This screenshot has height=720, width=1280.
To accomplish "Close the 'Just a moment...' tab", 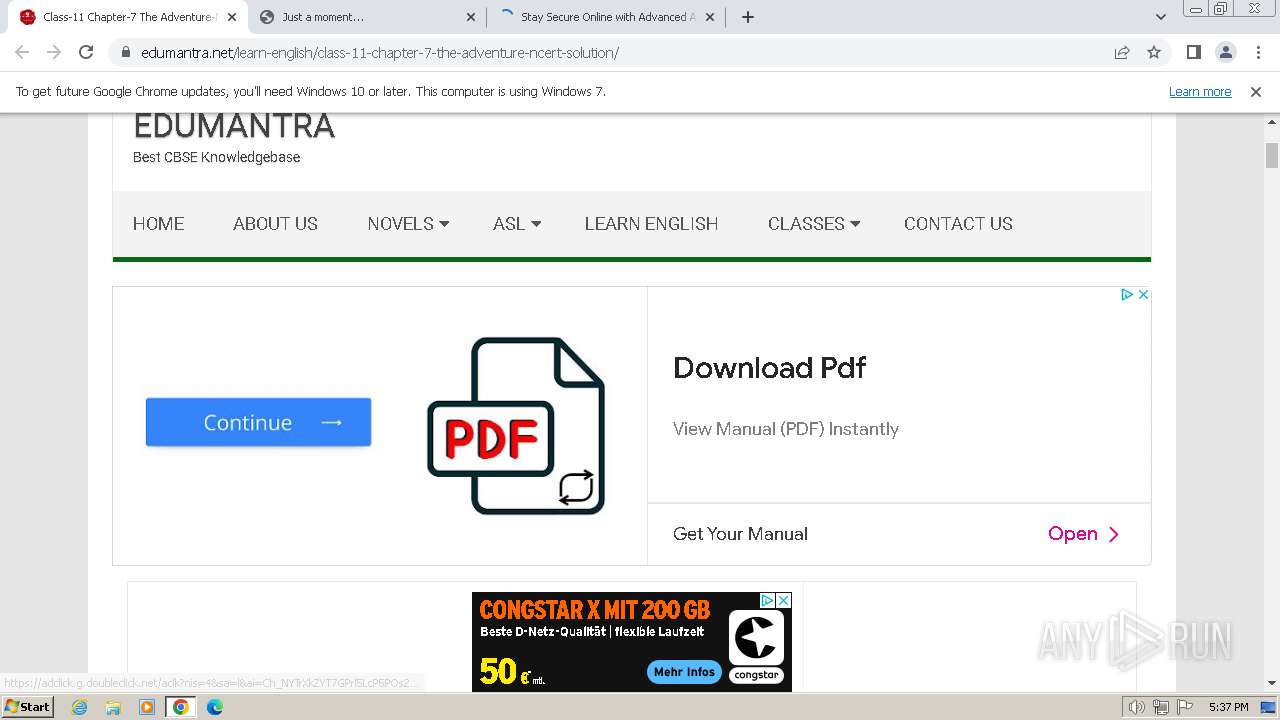I will (x=471, y=17).
